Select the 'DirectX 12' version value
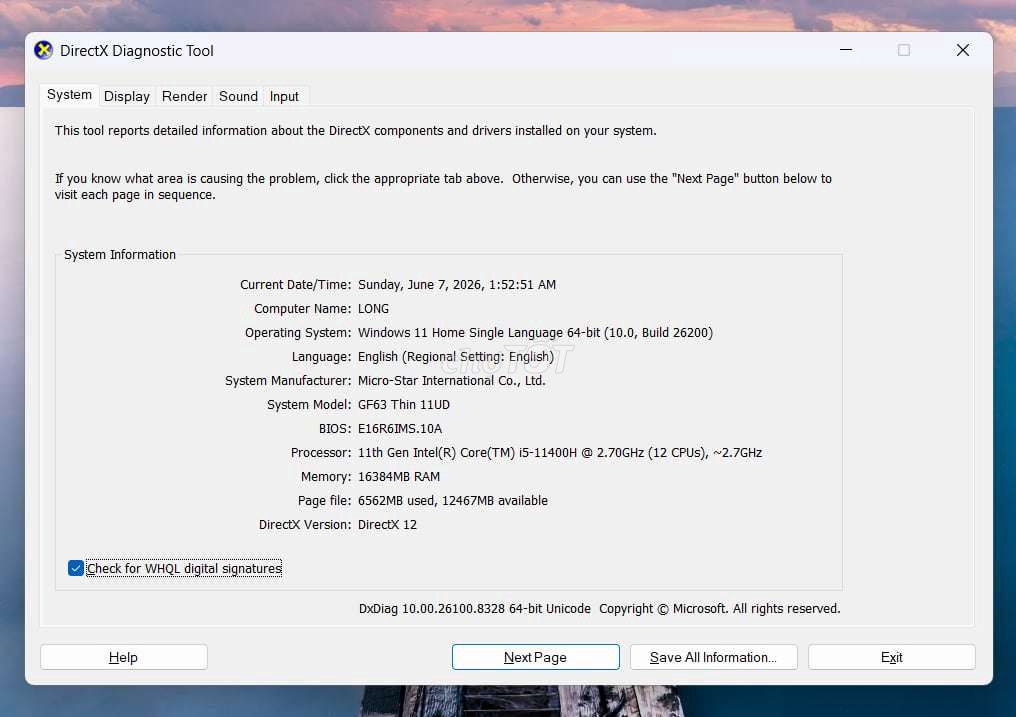 click(x=387, y=525)
